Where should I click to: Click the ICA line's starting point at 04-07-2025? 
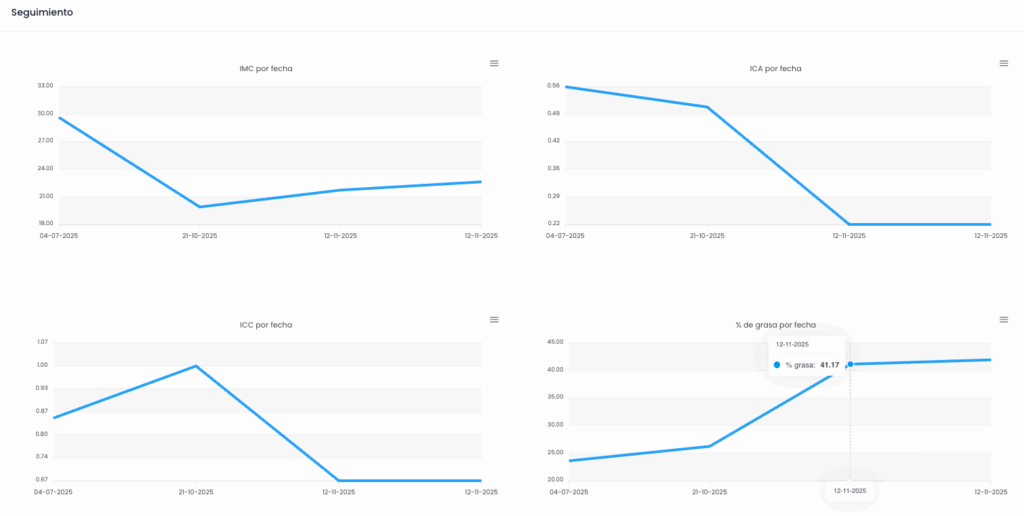click(x=566, y=87)
